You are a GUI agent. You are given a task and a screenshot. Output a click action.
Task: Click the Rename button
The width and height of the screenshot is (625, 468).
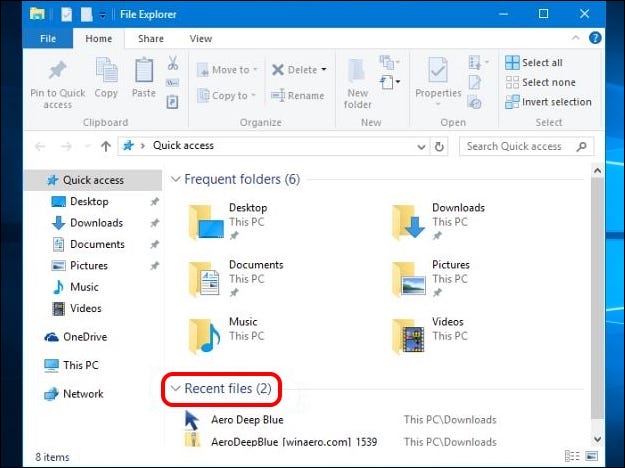297,96
